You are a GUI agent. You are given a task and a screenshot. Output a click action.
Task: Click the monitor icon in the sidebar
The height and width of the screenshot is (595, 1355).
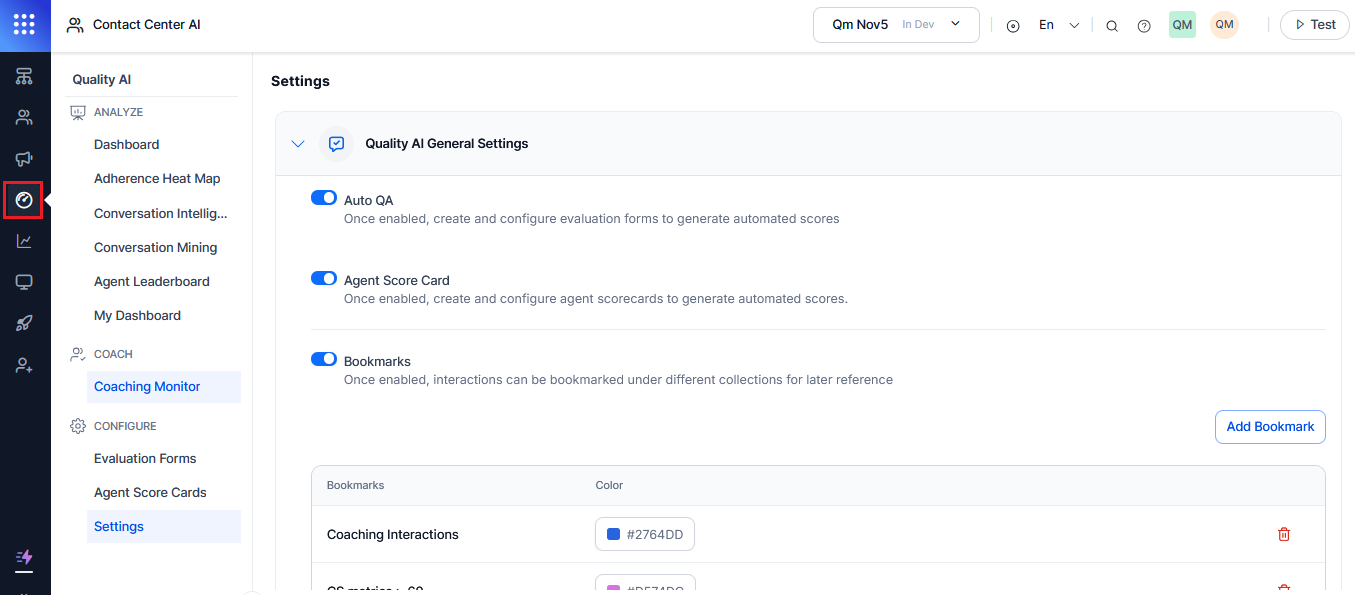[23, 281]
